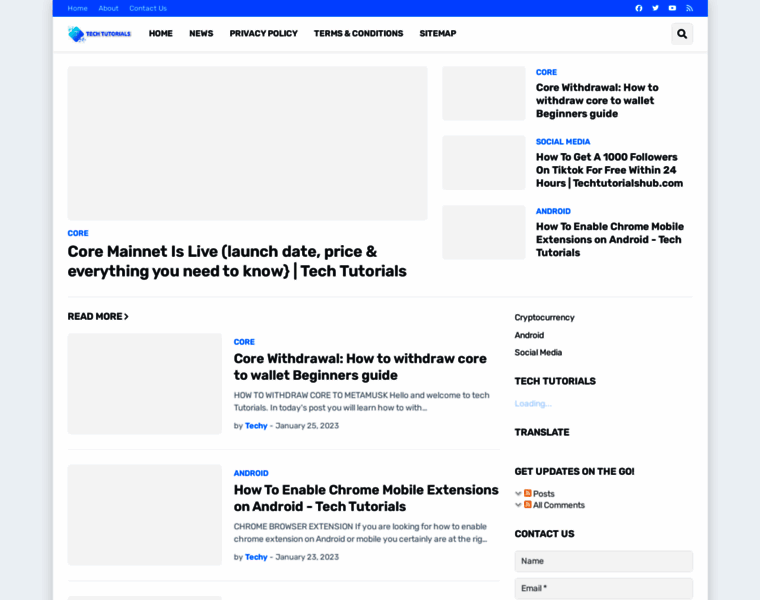Click author Techy on January 25 post
The width and height of the screenshot is (760, 600).
(x=256, y=426)
